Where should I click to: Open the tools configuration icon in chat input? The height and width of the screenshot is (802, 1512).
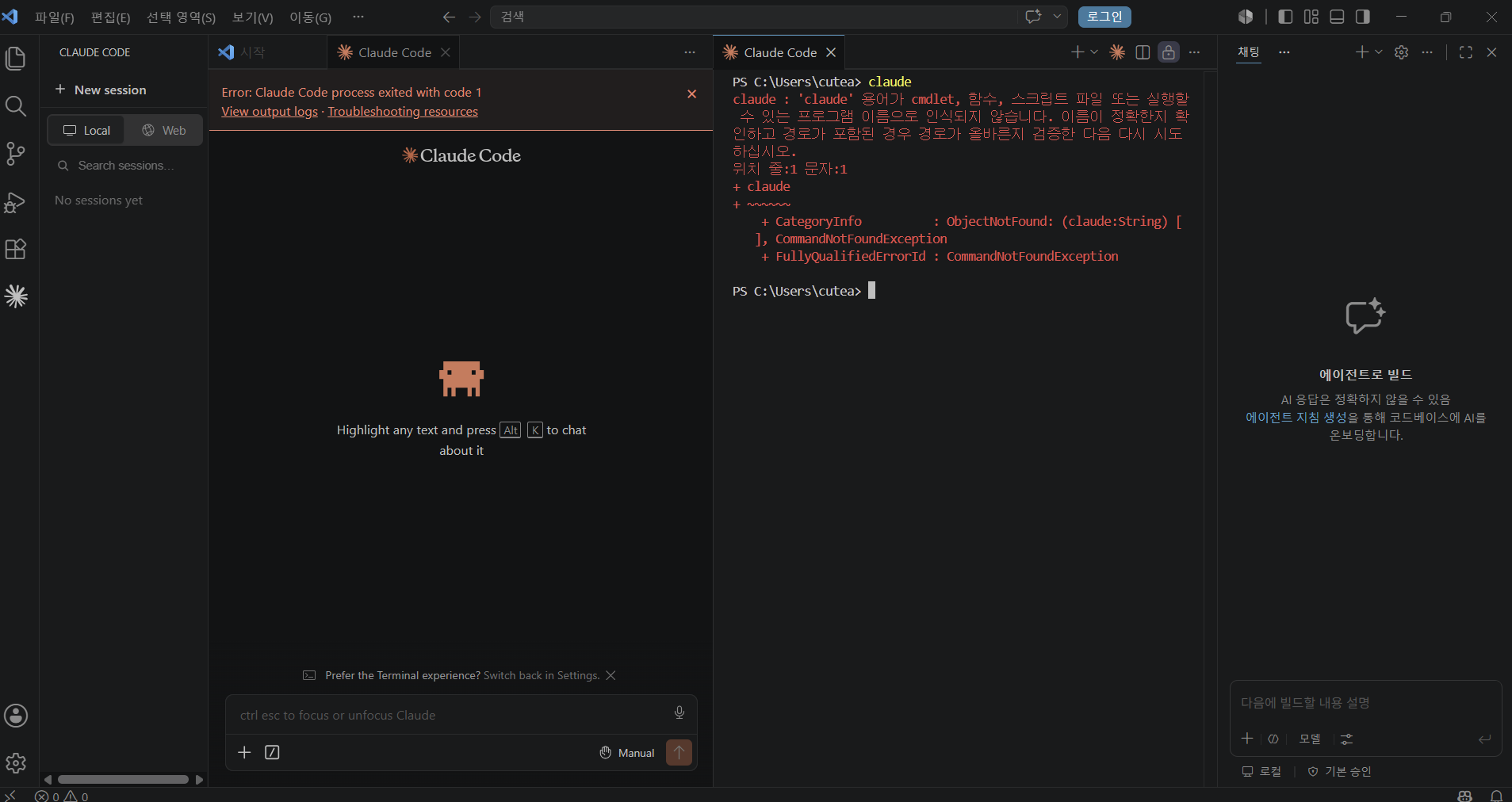[x=1346, y=739]
